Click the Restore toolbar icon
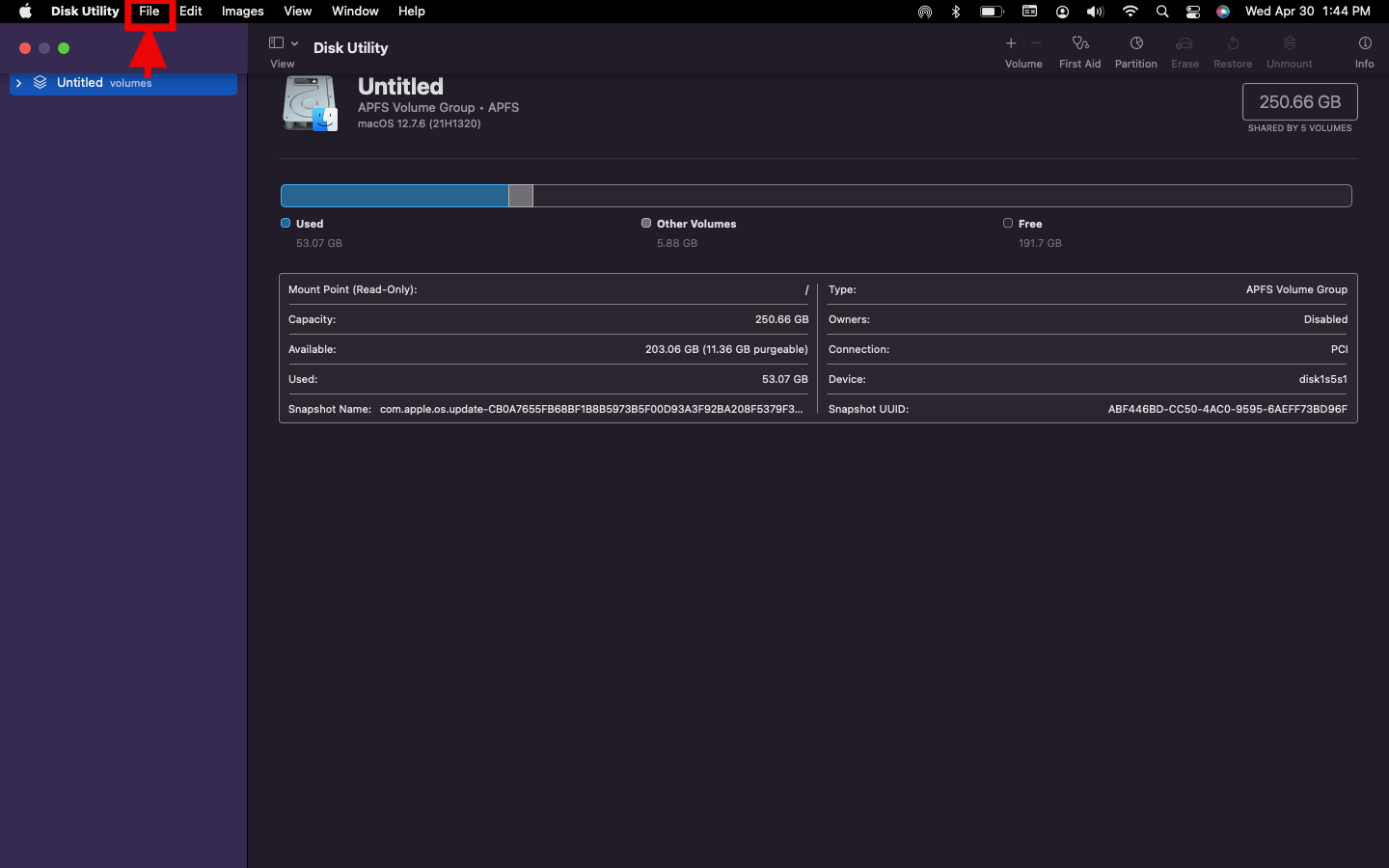 pyautogui.click(x=1232, y=43)
